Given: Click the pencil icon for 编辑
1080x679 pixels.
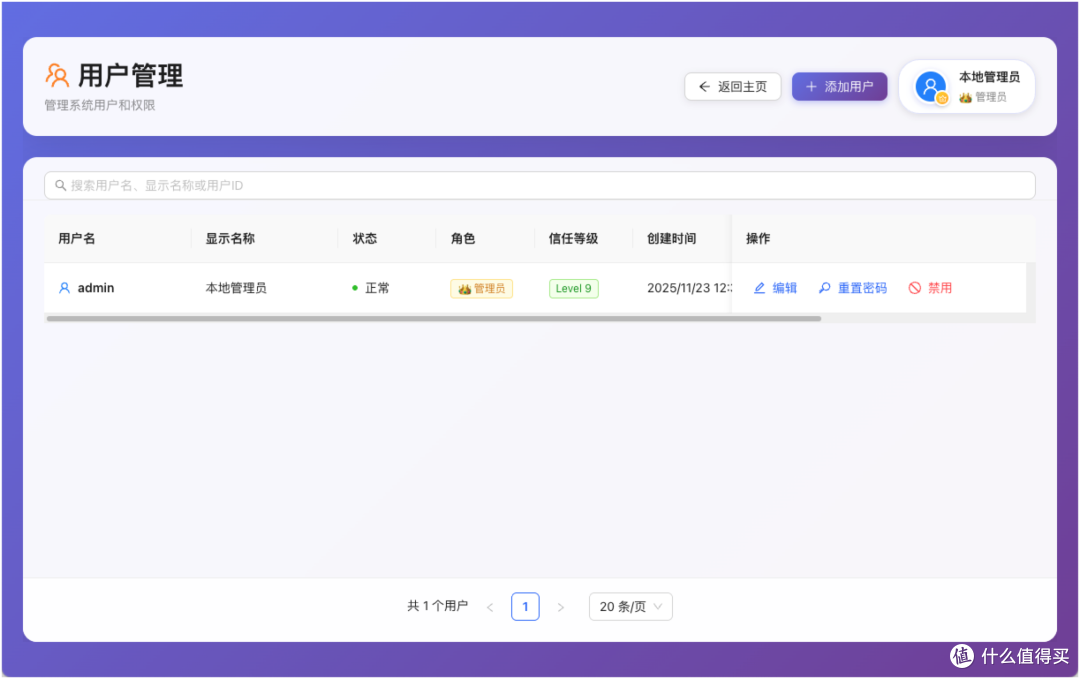Looking at the screenshot, I should [x=759, y=288].
